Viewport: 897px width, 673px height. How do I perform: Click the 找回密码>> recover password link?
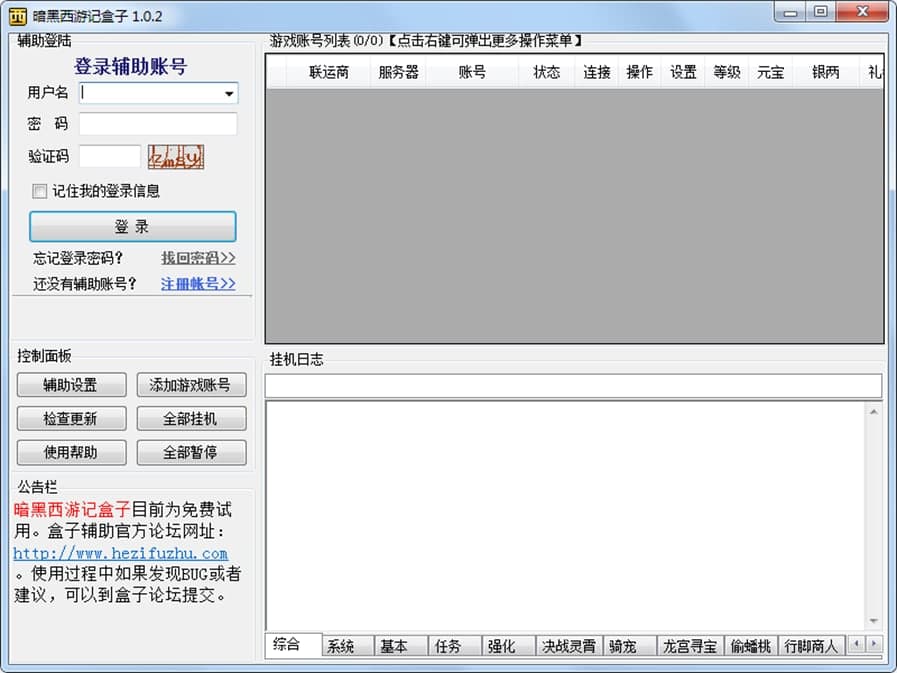196,258
